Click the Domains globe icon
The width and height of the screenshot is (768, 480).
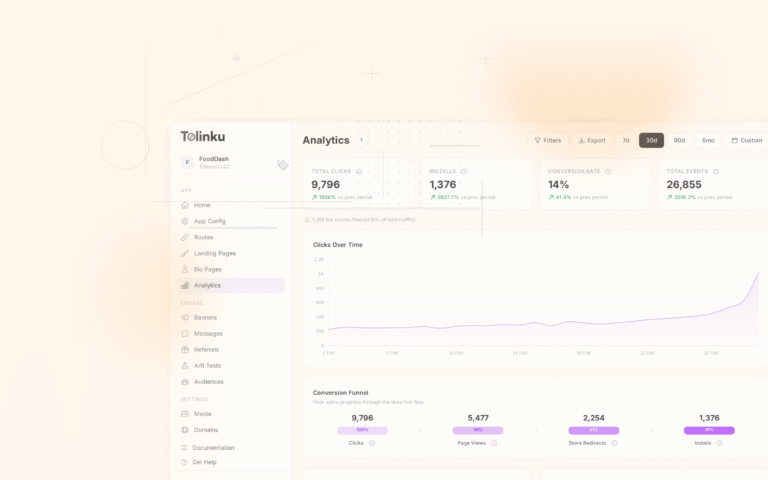click(185, 430)
